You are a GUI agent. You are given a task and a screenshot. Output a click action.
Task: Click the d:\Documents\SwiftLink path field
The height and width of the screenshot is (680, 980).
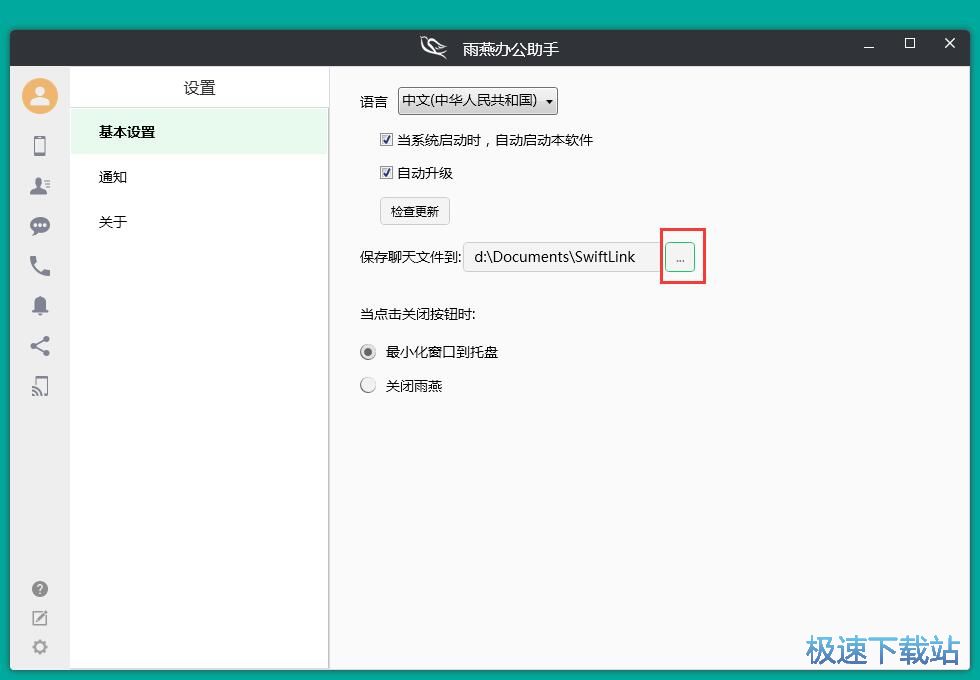click(x=563, y=257)
